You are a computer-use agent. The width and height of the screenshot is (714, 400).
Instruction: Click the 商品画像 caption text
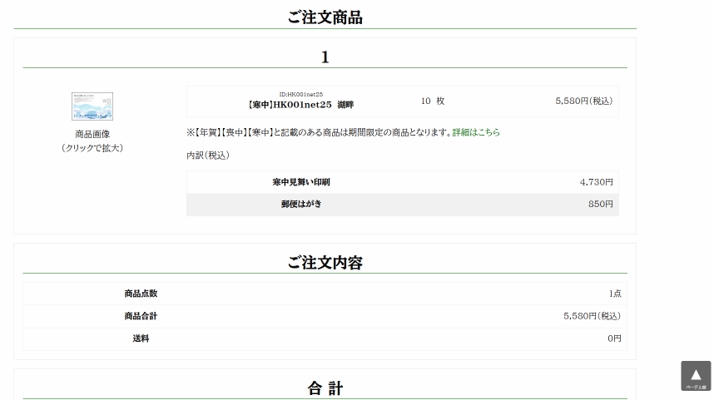pyautogui.click(x=92, y=134)
